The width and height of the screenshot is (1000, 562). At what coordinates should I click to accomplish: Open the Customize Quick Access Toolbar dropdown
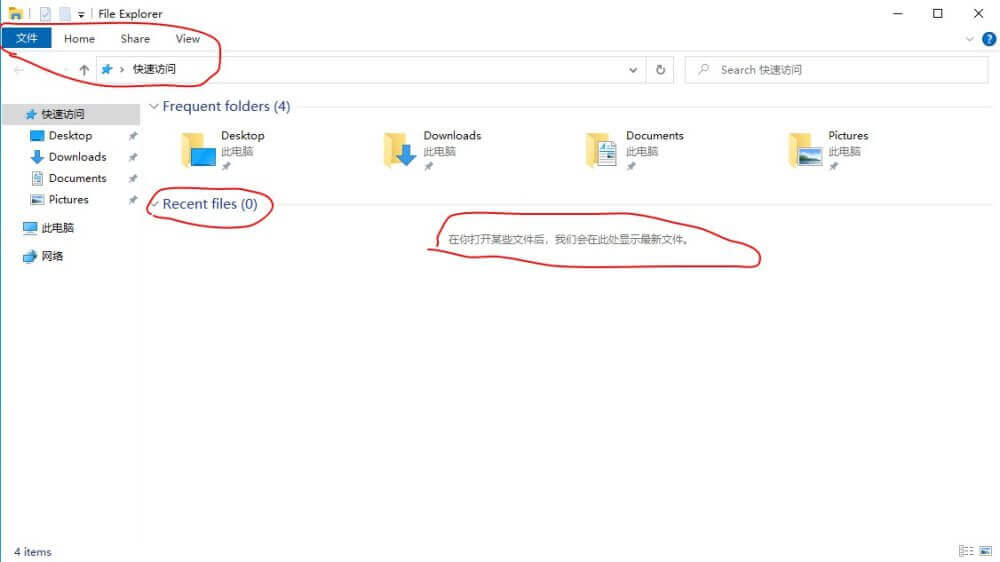[x=81, y=14]
